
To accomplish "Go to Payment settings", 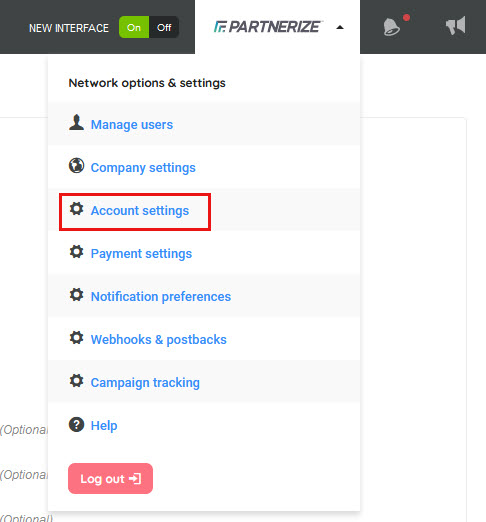I will click(141, 254).
